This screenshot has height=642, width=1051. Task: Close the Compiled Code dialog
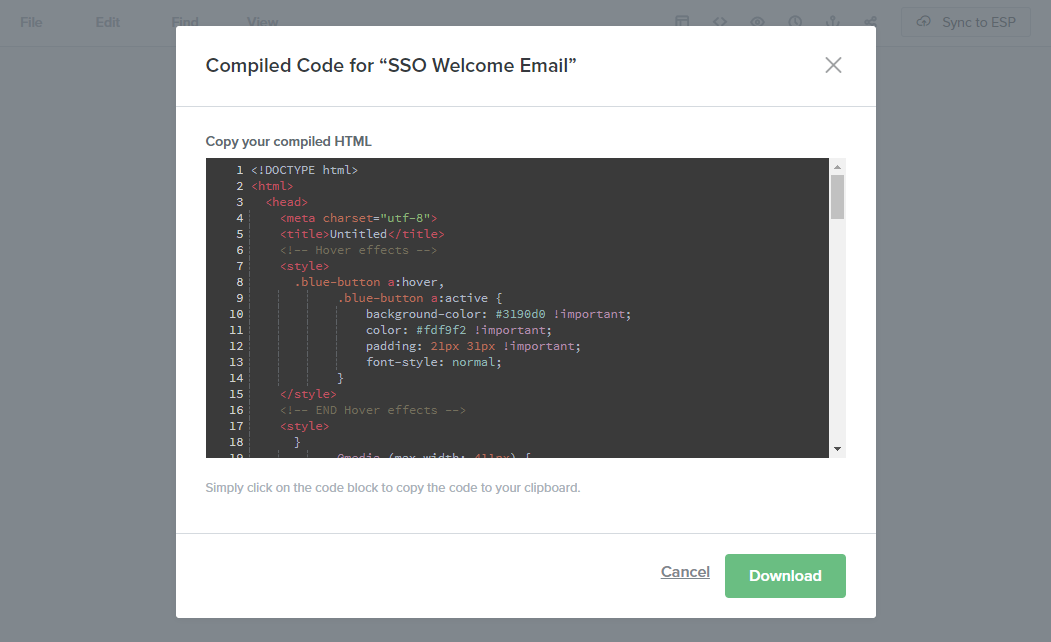pos(833,65)
